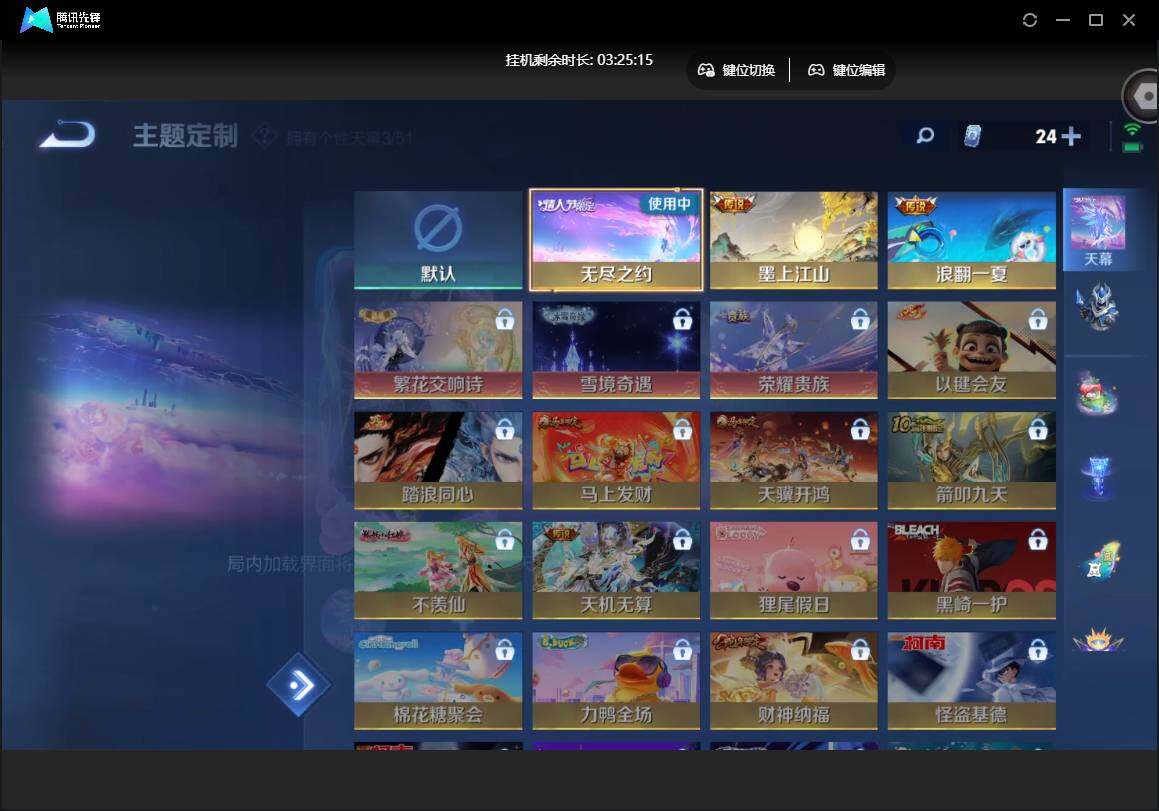Select the 狸尾假日 theme card

(794, 571)
